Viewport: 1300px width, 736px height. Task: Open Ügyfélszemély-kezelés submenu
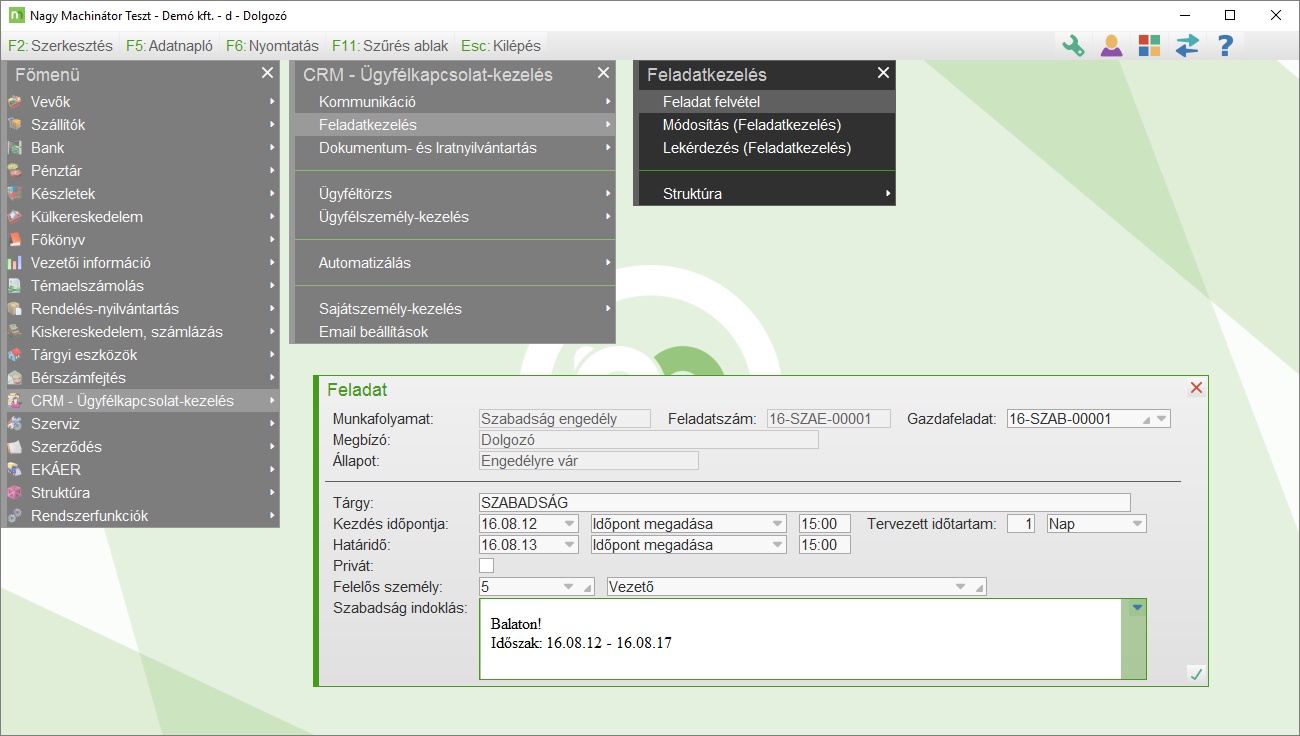click(x=455, y=217)
